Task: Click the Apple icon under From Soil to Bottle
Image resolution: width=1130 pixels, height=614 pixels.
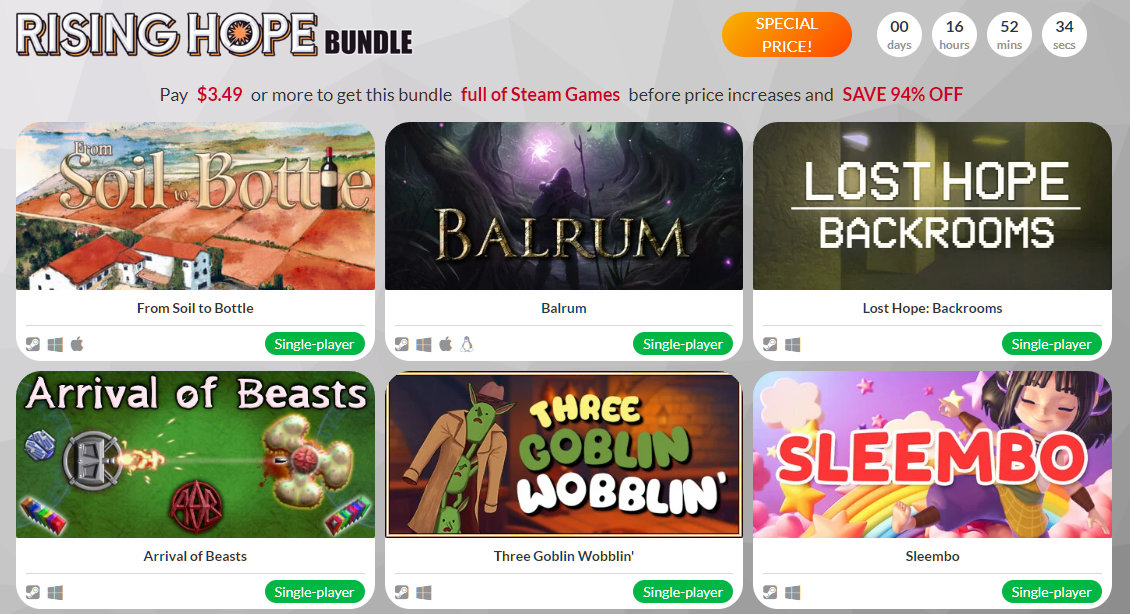Action: pos(77,344)
